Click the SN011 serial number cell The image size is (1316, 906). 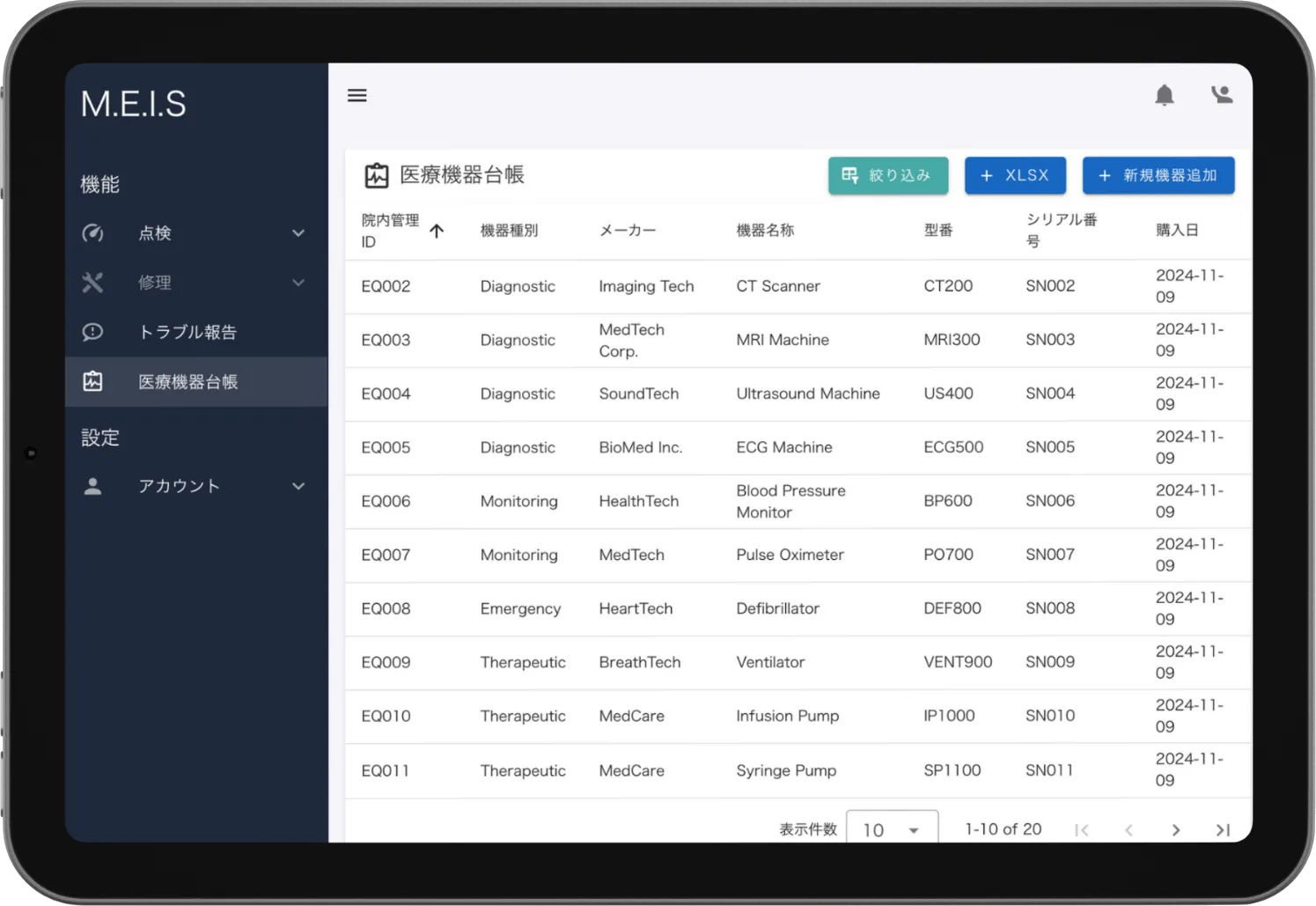coord(1049,770)
